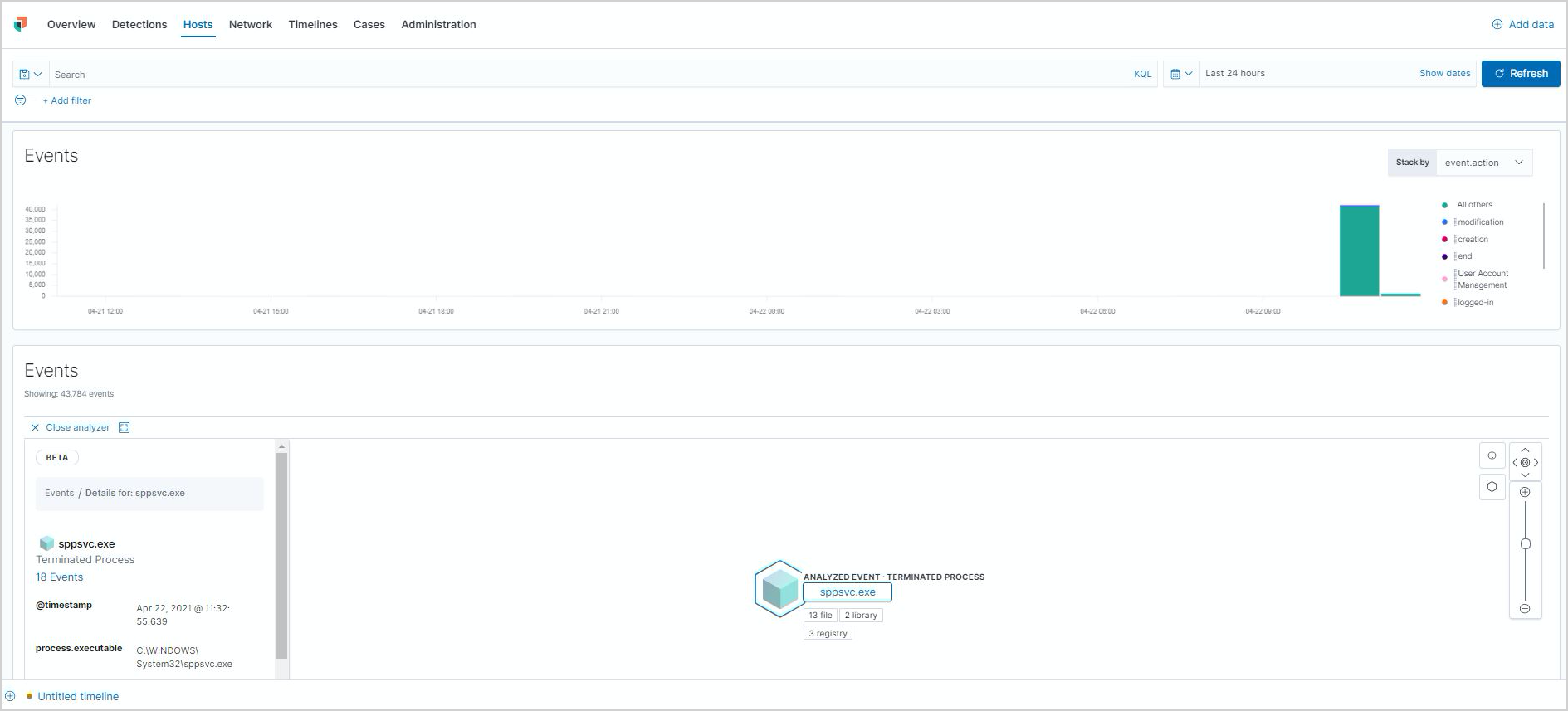Viewport: 1568px width, 711px height.
Task: Pan the analyzer graph right
Action: pos(1536,463)
